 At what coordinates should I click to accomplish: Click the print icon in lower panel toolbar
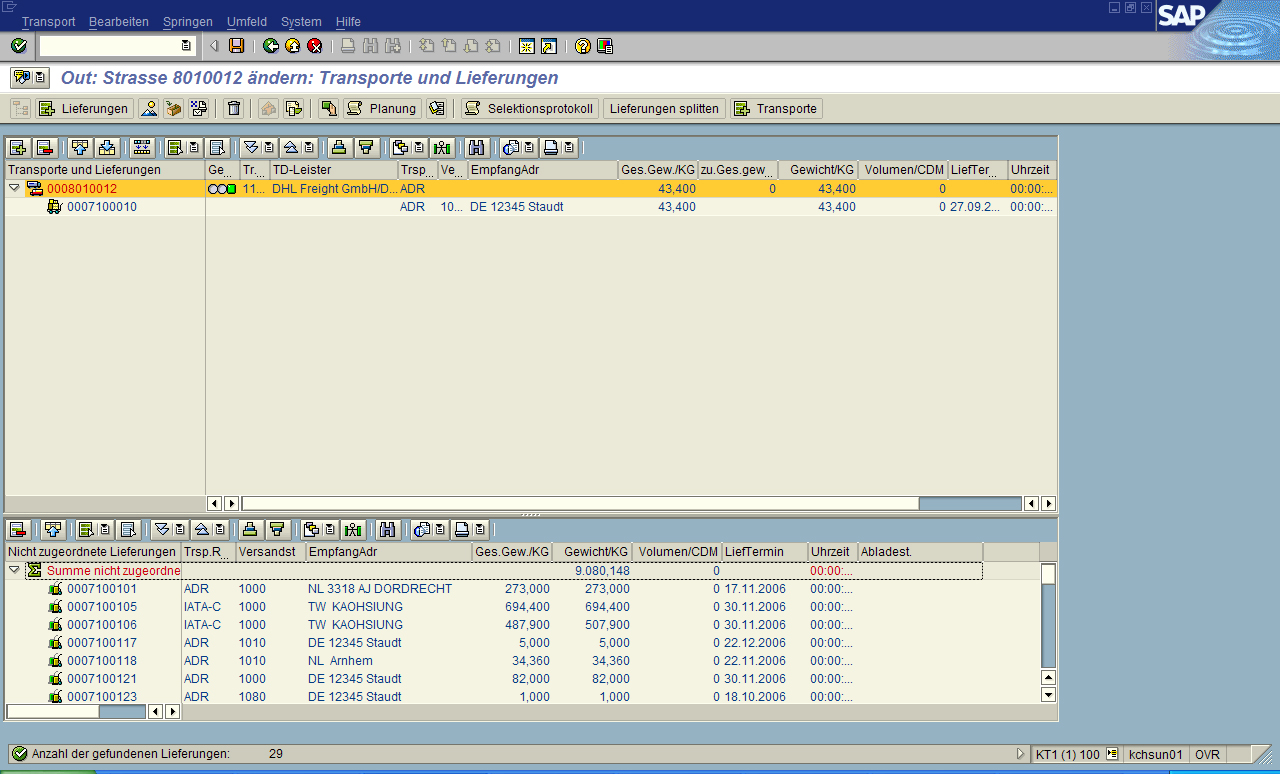click(x=462, y=530)
